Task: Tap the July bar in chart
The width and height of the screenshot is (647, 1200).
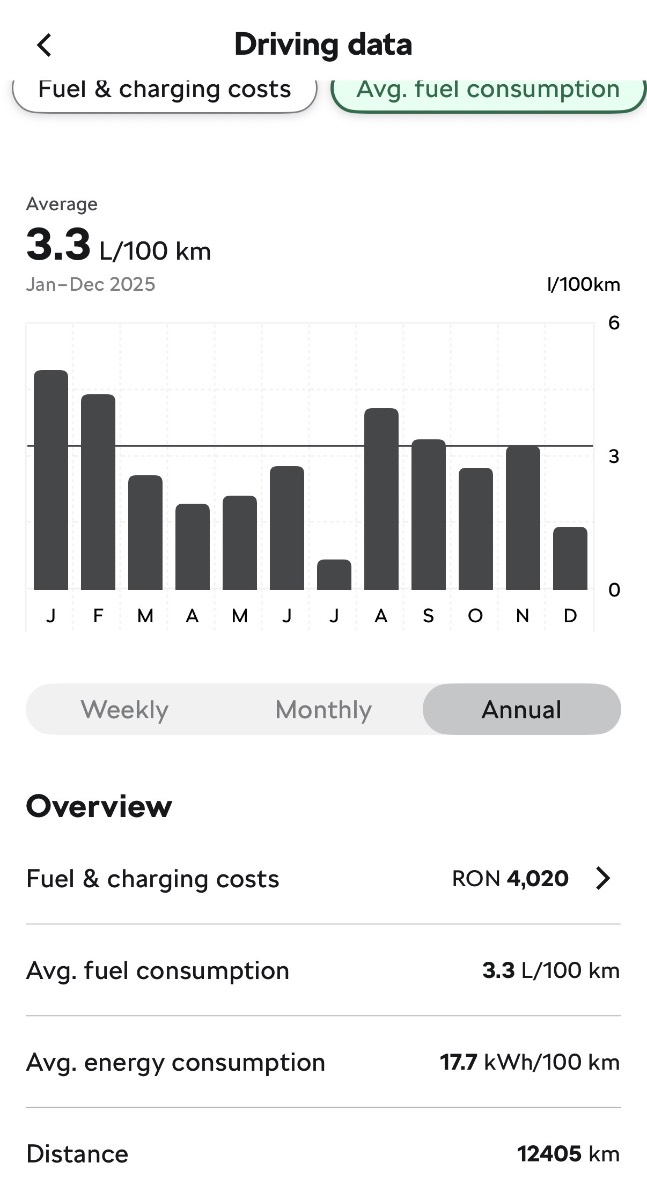Action: (334, 575)
